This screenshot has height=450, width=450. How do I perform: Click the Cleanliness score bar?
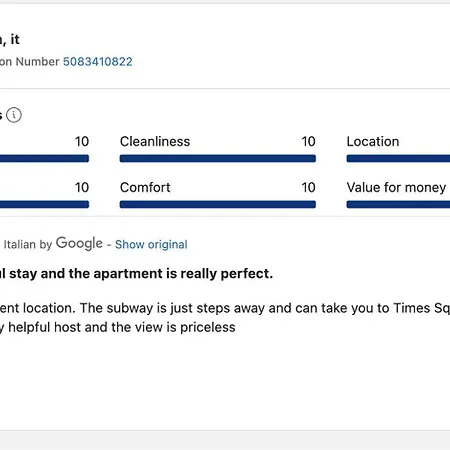point(218,158)
